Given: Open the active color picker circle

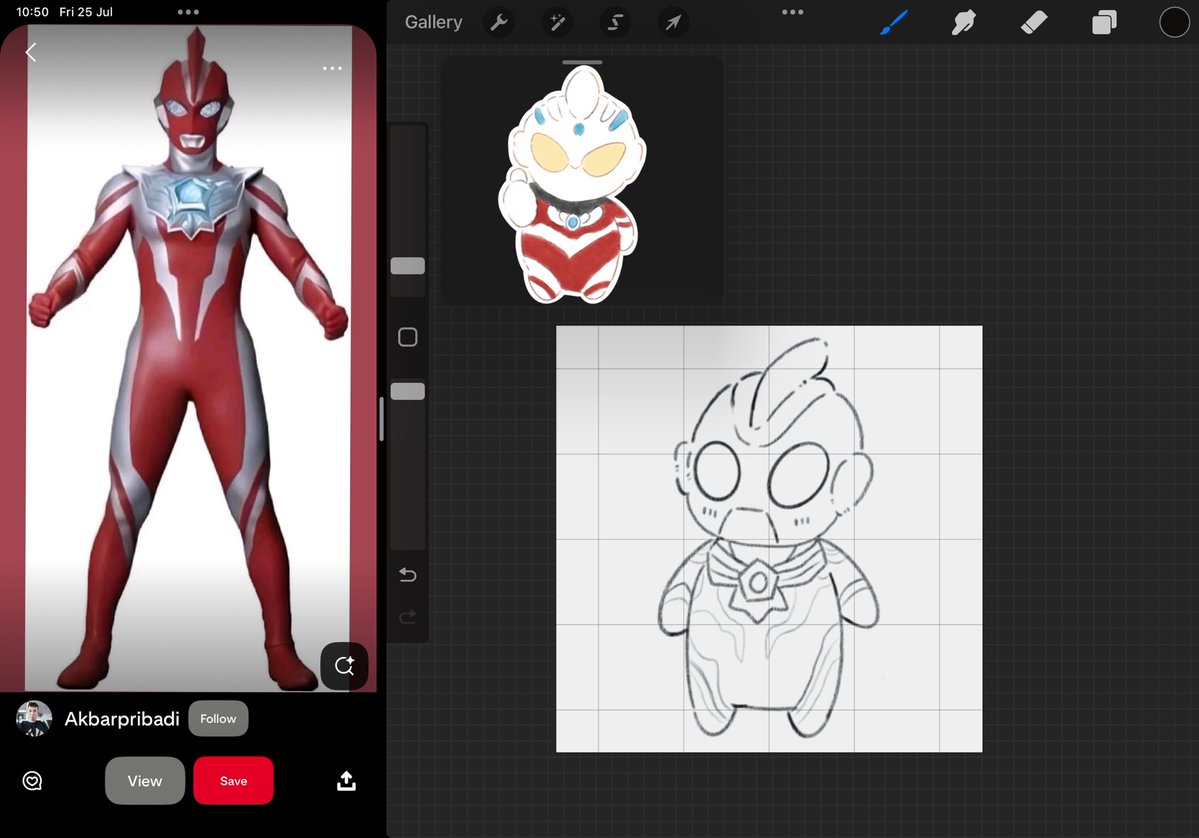Looking at the screenshot, I should pyautogui.click(x=1174, y=22).
